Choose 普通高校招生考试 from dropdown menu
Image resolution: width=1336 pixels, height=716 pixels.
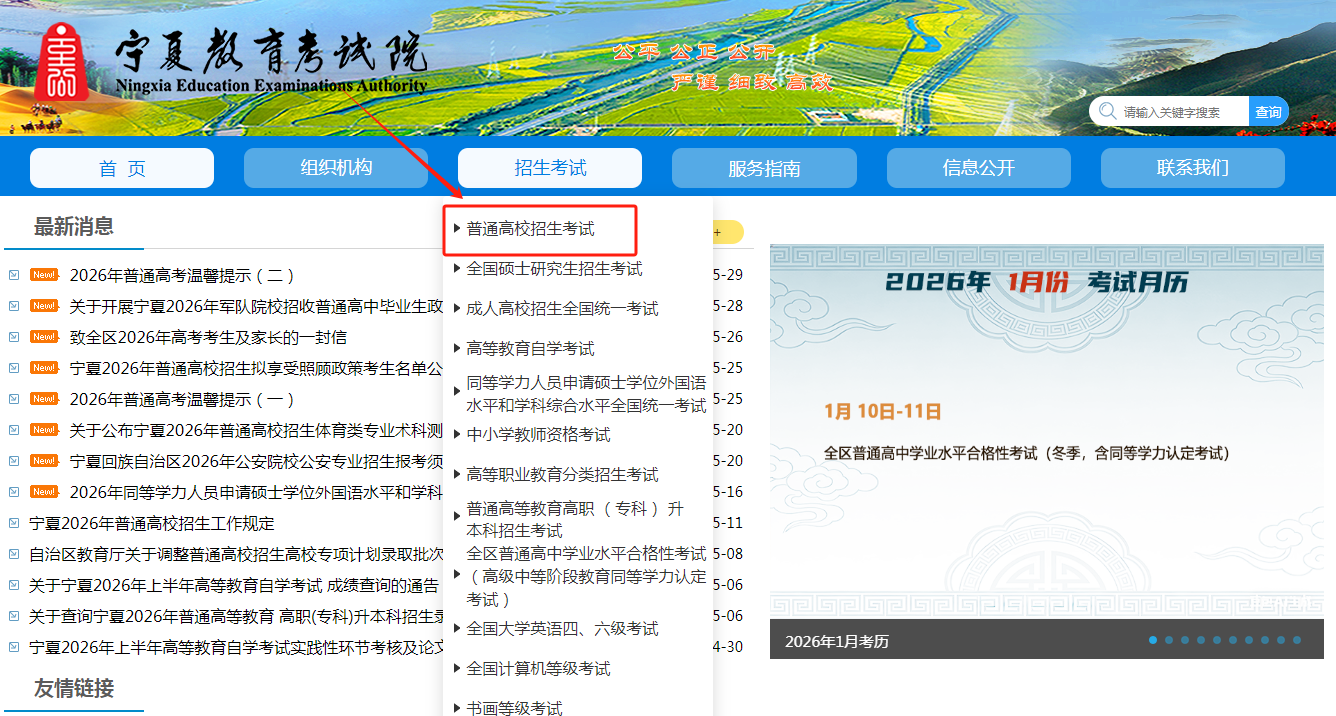(x=530, y=229)
